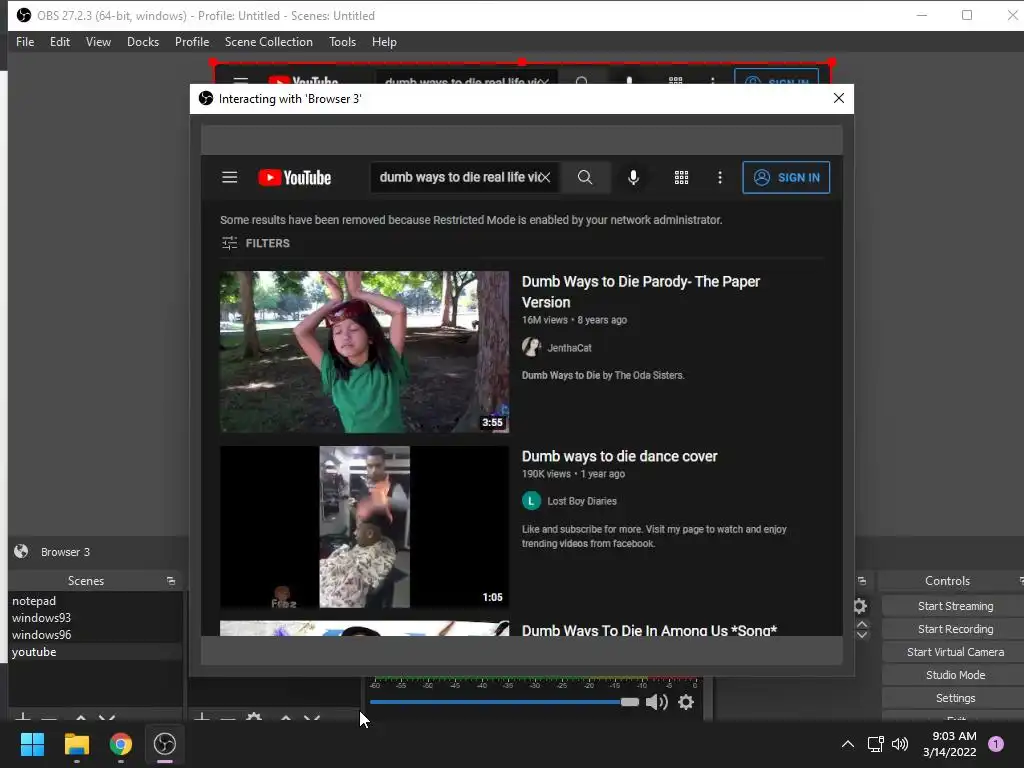Open audio mixer gear settings icon
This screenshot has width=1024, height=768.
coord(686,702)
